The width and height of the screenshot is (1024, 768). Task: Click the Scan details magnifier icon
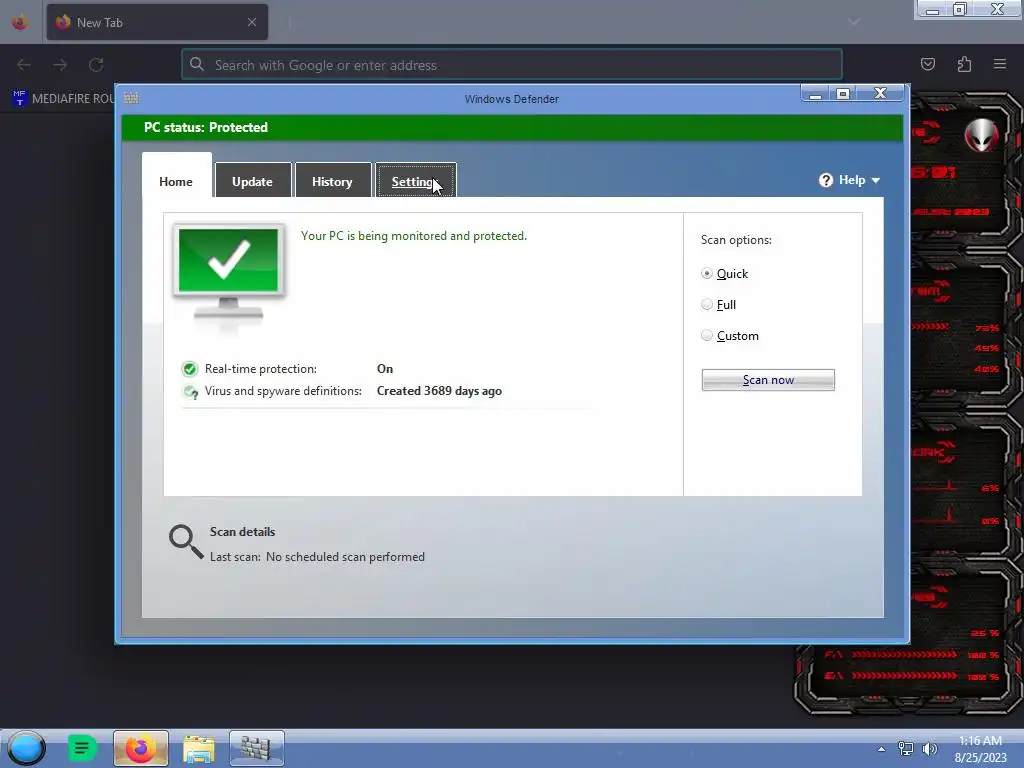[186, 542]
